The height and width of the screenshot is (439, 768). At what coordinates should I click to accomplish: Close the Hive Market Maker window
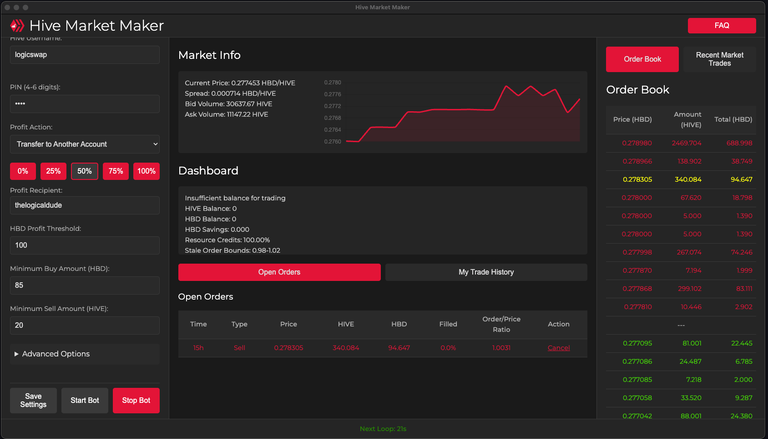(7, 7)
